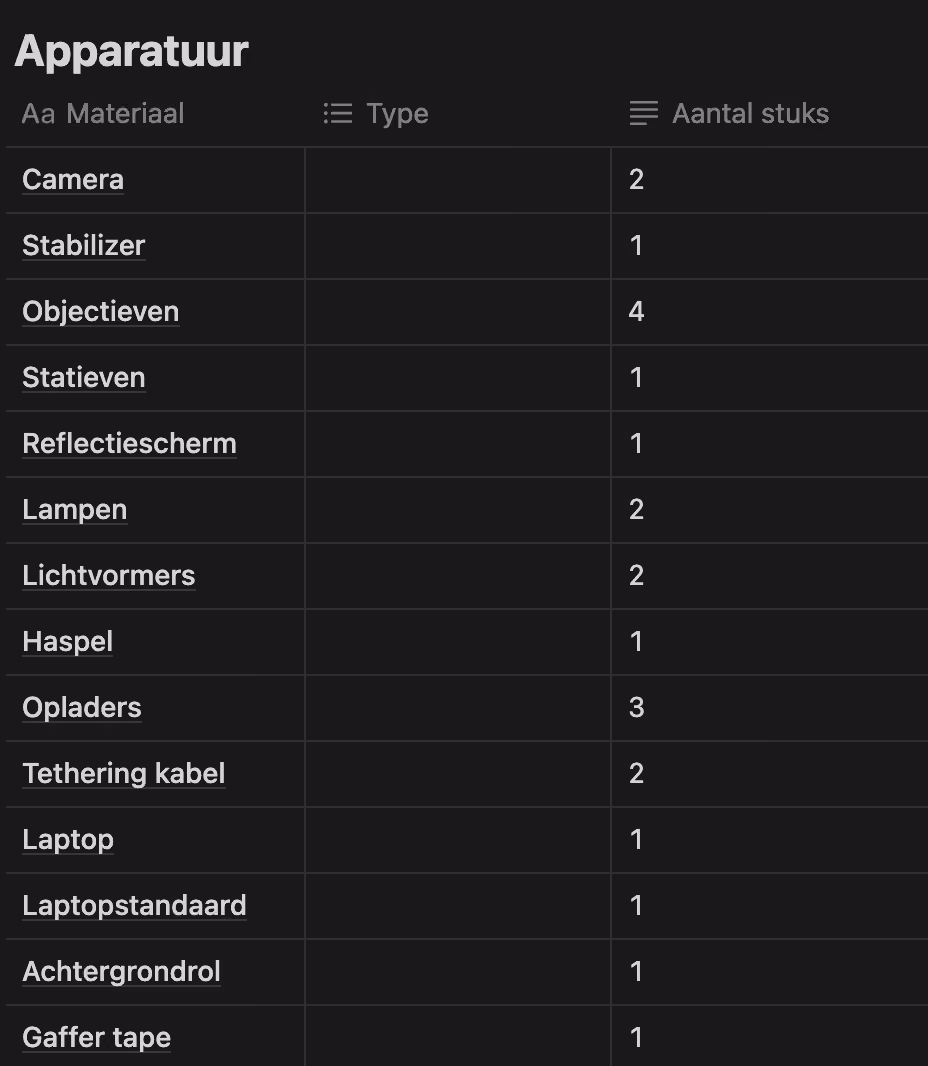Click the Apparatuur database title
The image size is (928, 1066).
click(x=132, y=52)
